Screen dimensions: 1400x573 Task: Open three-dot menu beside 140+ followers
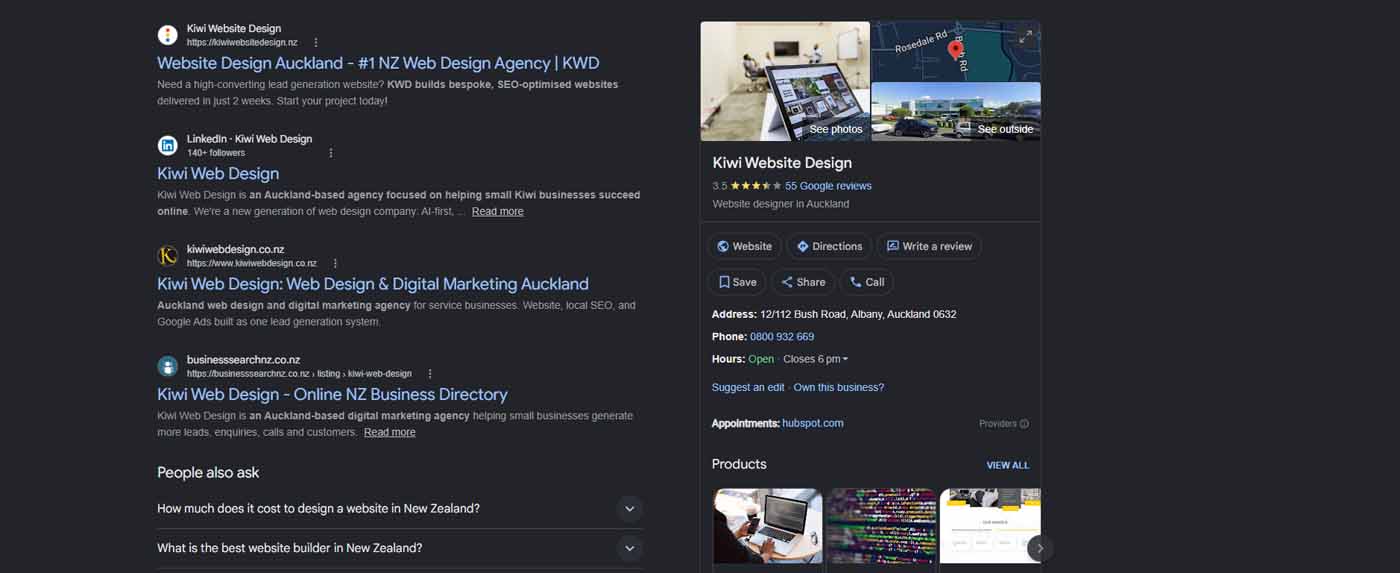pos(331,153)
